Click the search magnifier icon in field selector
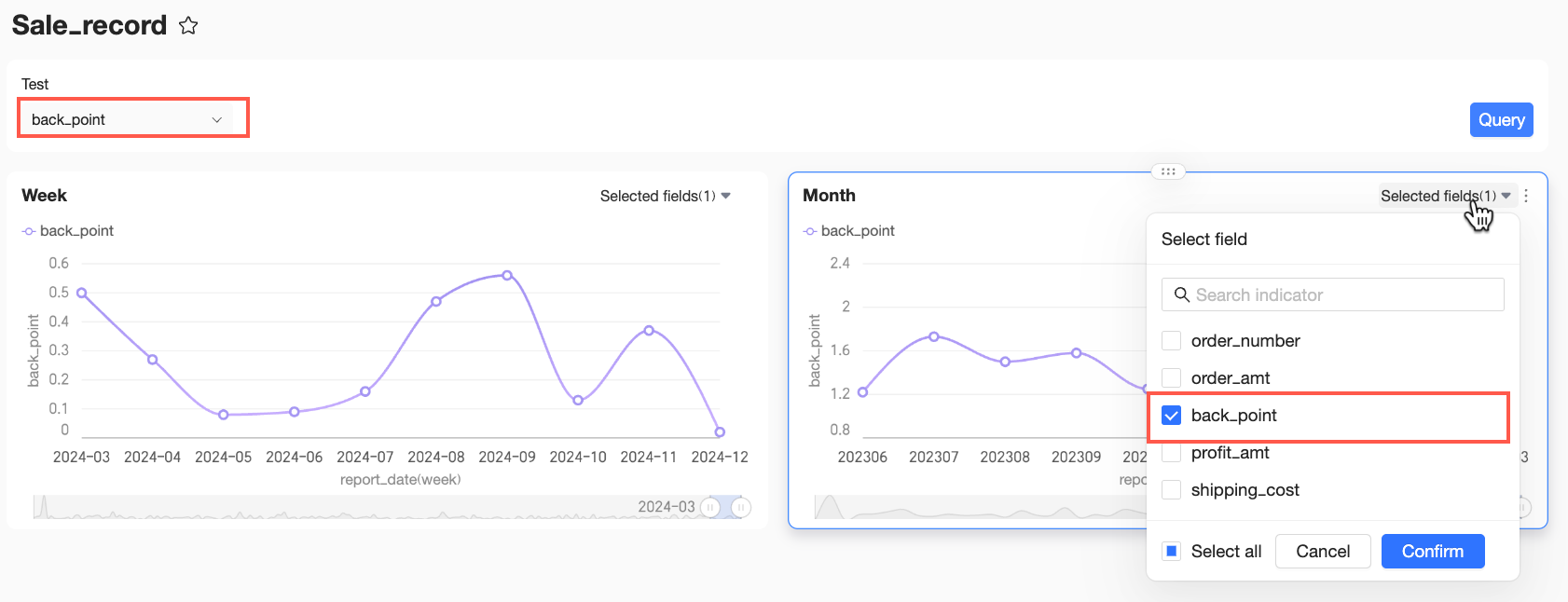The image size is (1568, 602). 1181,294
